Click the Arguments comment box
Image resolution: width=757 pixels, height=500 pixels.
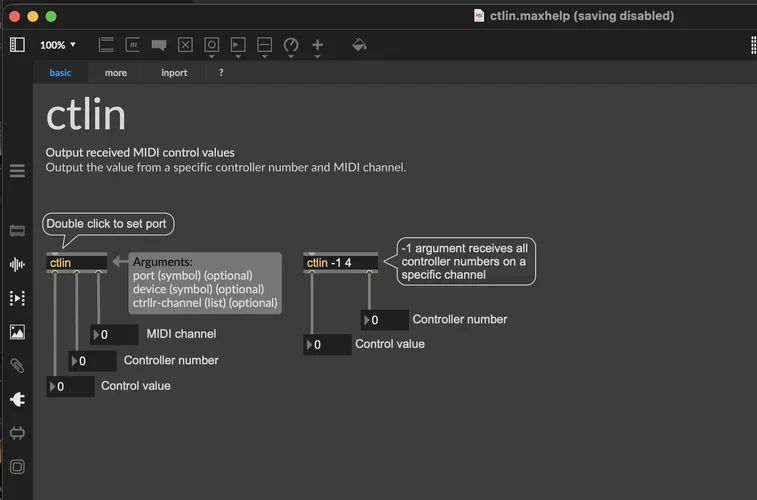205,283
